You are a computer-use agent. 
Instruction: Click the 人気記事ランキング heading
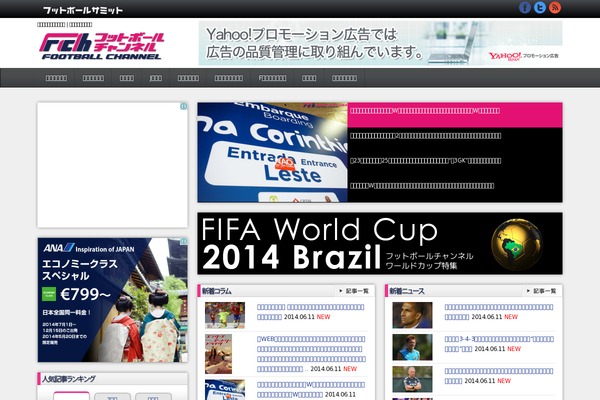[x=69, y=379]
